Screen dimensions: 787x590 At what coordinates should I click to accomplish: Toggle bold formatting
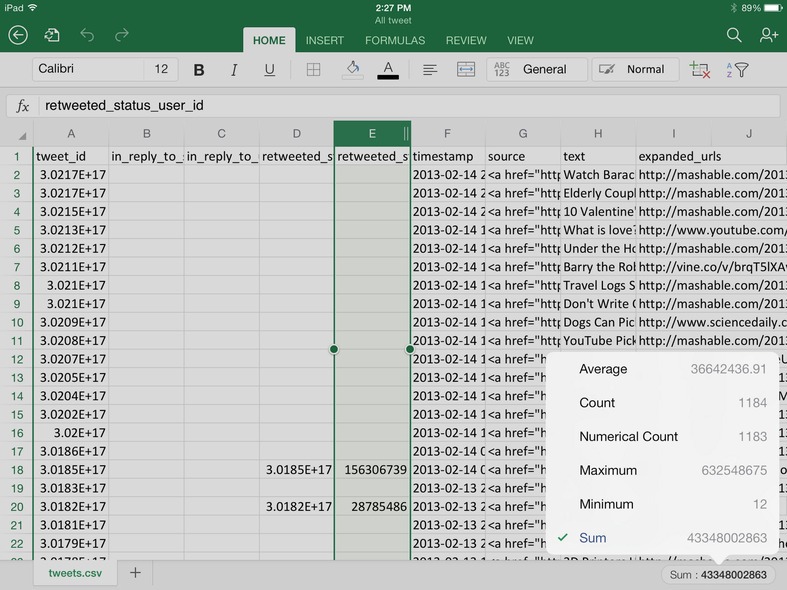coord(199,70)
